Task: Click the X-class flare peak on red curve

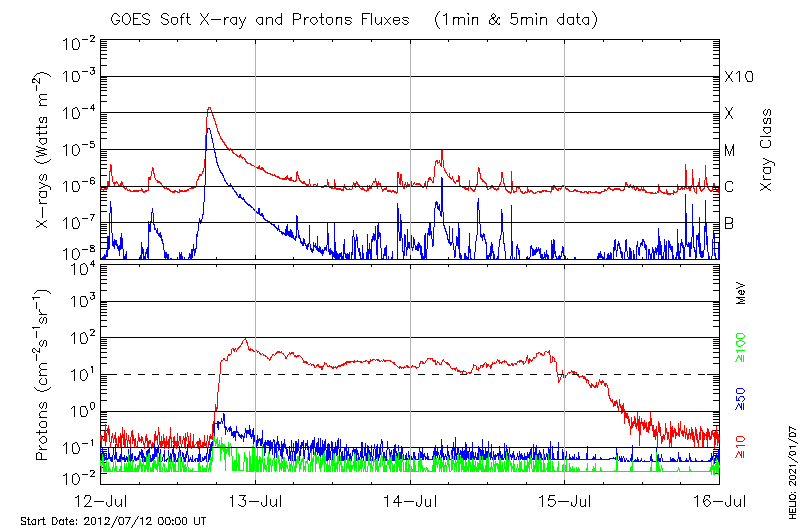Action: [x=209, y=108]
